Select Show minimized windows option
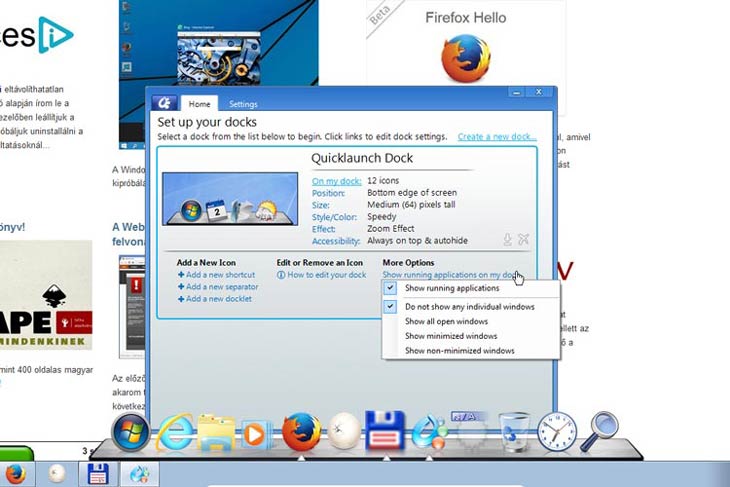This screenshot has height=487, width=730. click(x=450, y=336)
